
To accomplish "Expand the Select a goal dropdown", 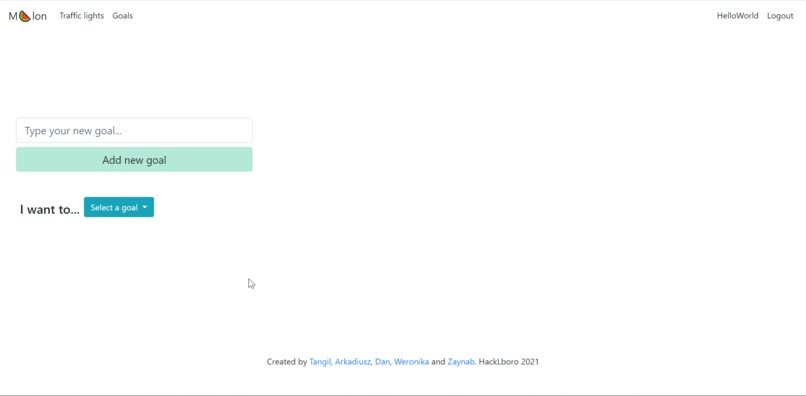I will 119,207.
